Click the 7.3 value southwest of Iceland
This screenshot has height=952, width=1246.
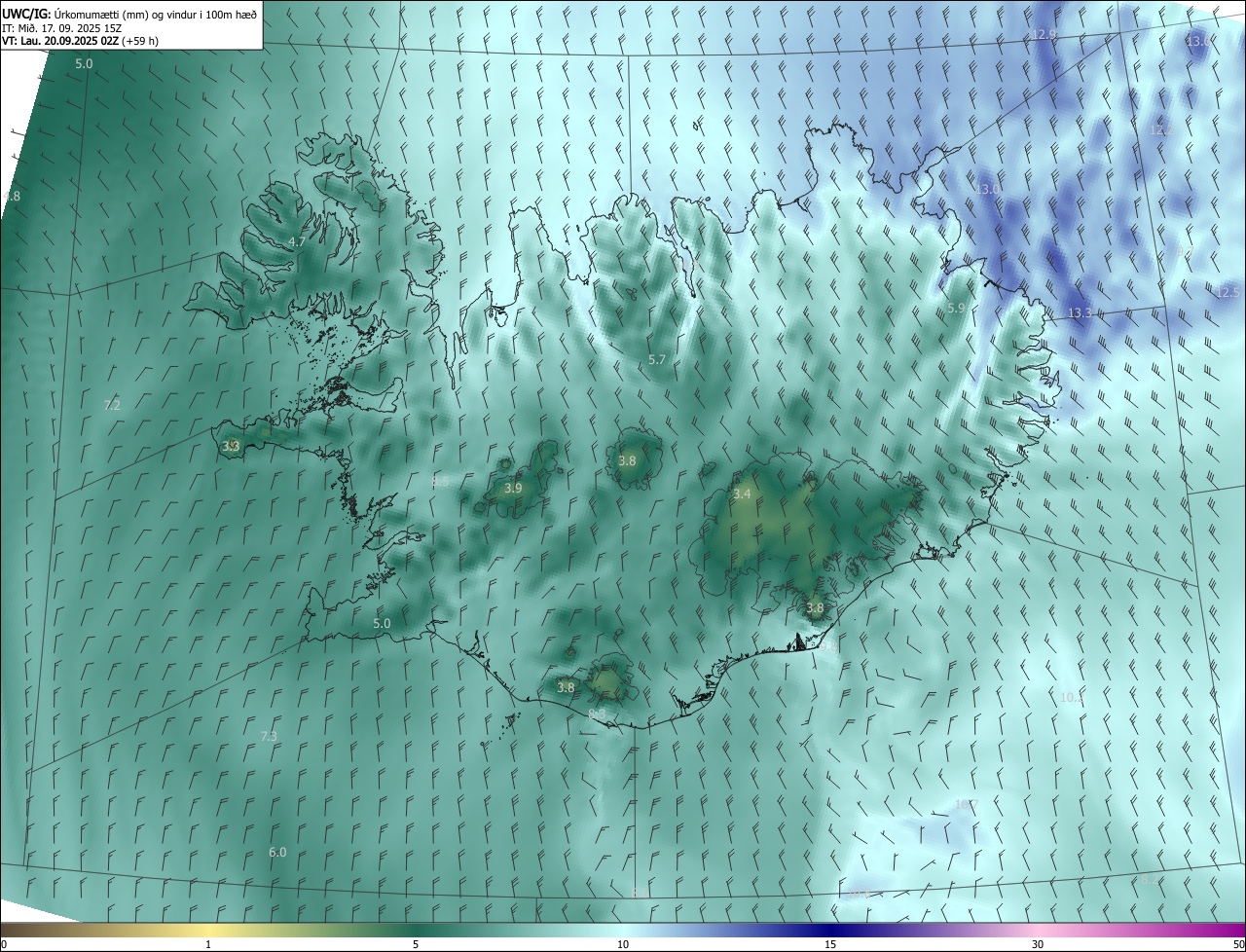tap(269, 737)
